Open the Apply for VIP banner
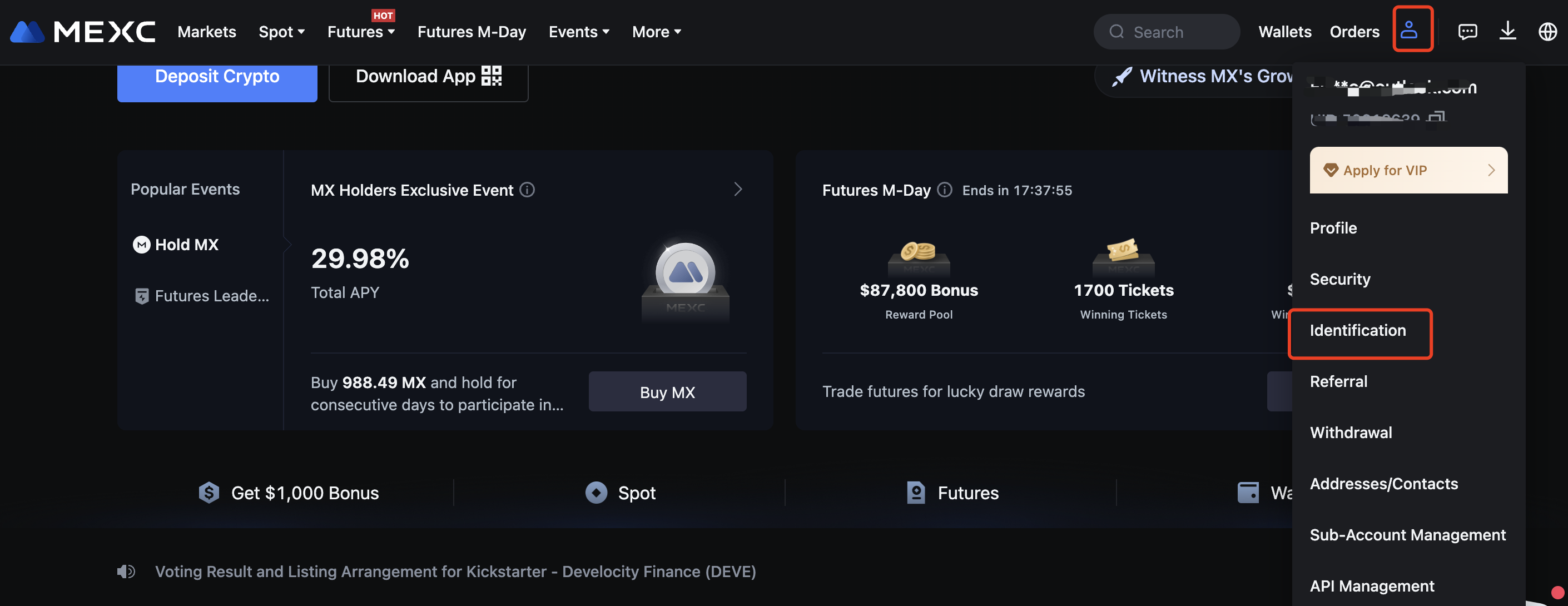 1408,170
